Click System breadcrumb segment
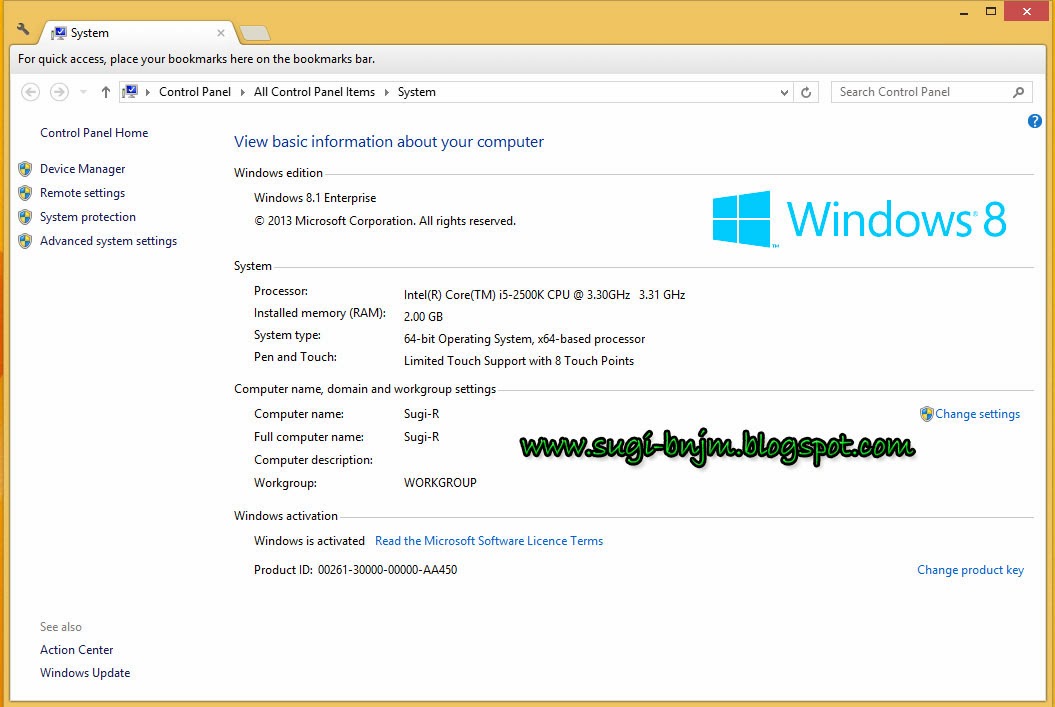 (416, 92)
